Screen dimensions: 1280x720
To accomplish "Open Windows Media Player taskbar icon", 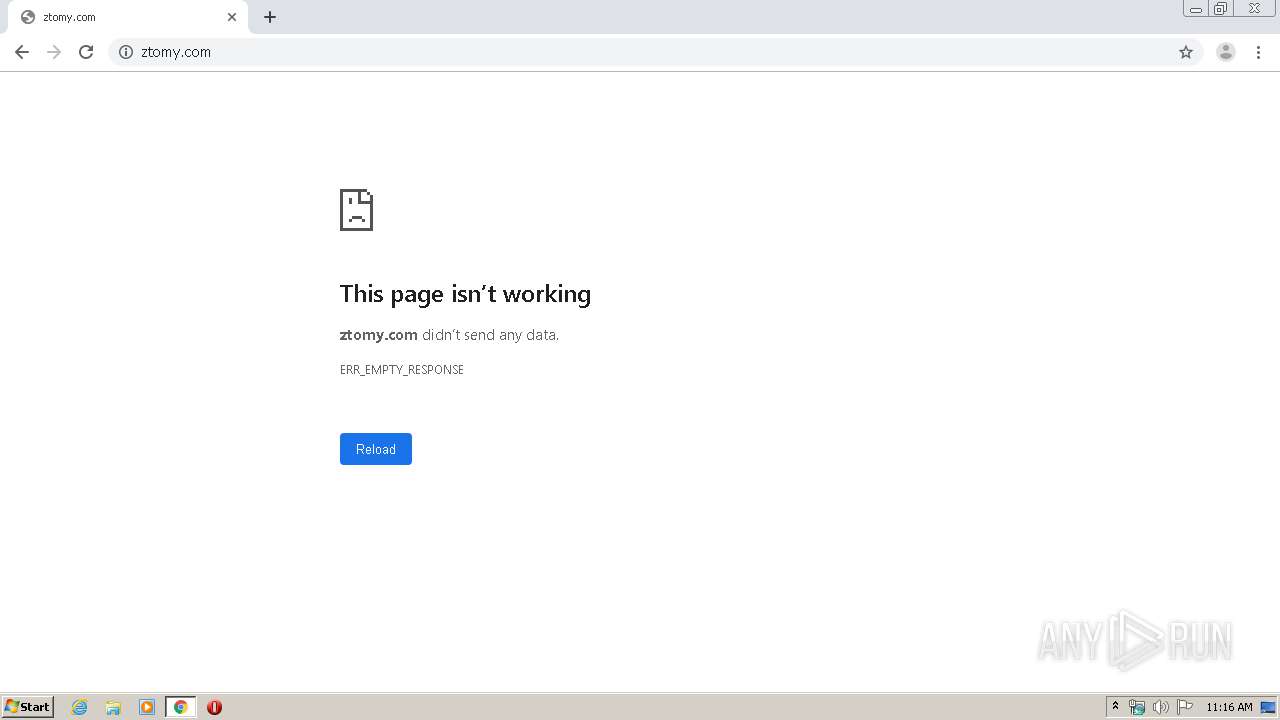I will [147, 707].
